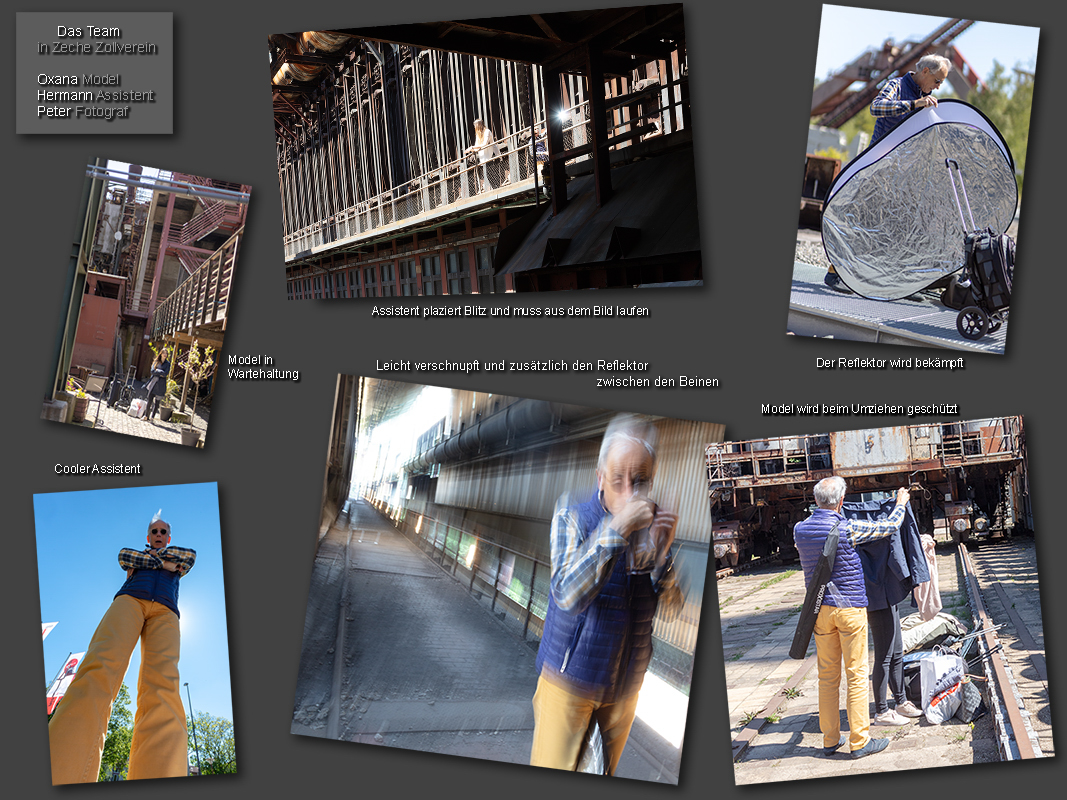This screenshot has height=800, width=1067.
Task: Click the 'Assistent plaziert Blitz' caption
Action: click(510, 311)
